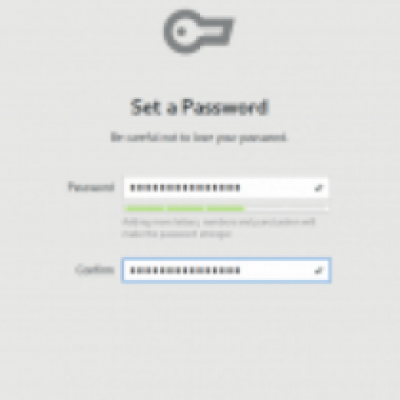This screenshot has width=400, height=400.
Task: Click the large key icon at top
Action: [x=199, y=32]
